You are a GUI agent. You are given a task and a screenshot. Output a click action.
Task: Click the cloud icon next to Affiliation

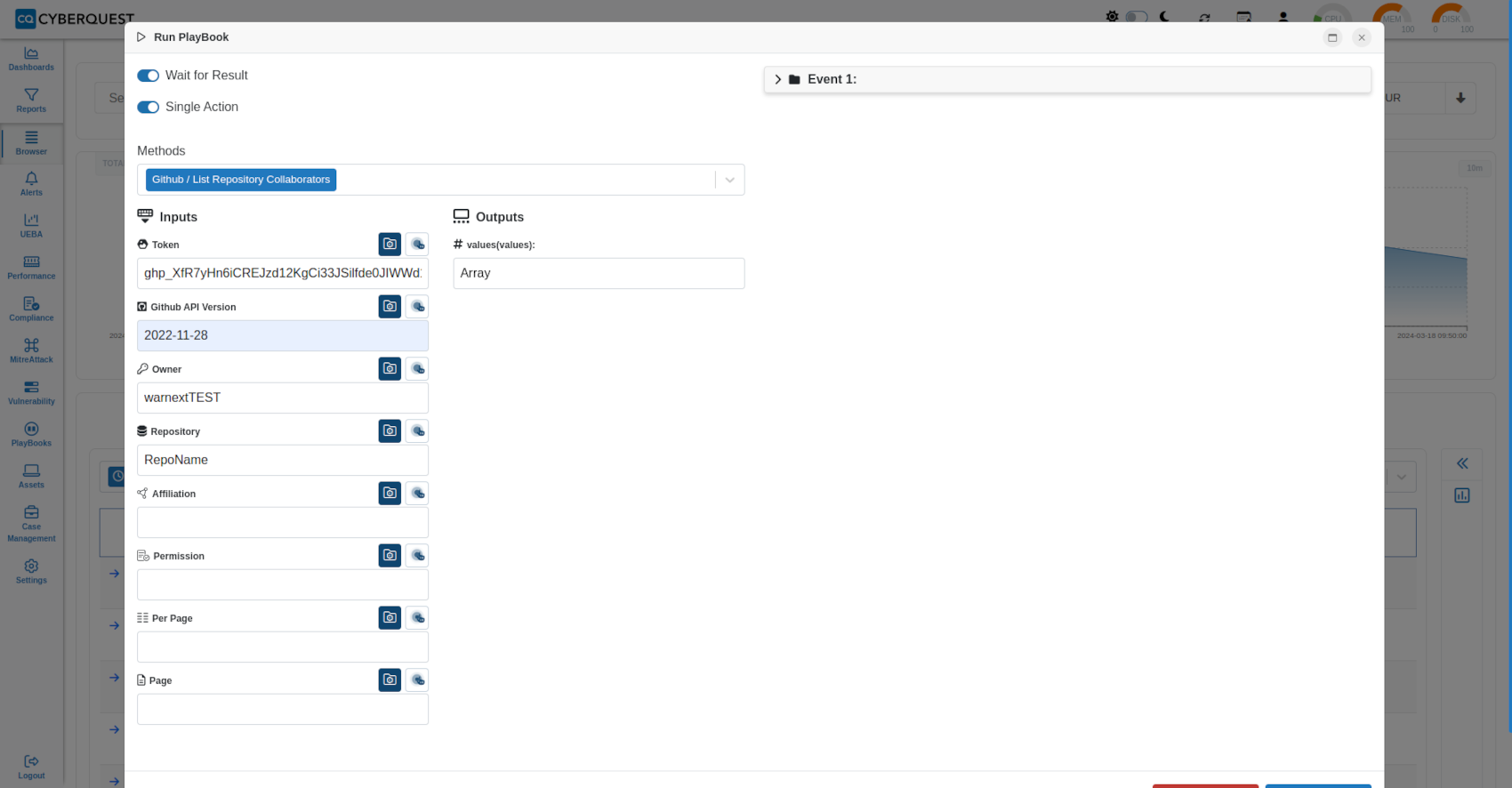pyautogui.click(x=417, y=493)
